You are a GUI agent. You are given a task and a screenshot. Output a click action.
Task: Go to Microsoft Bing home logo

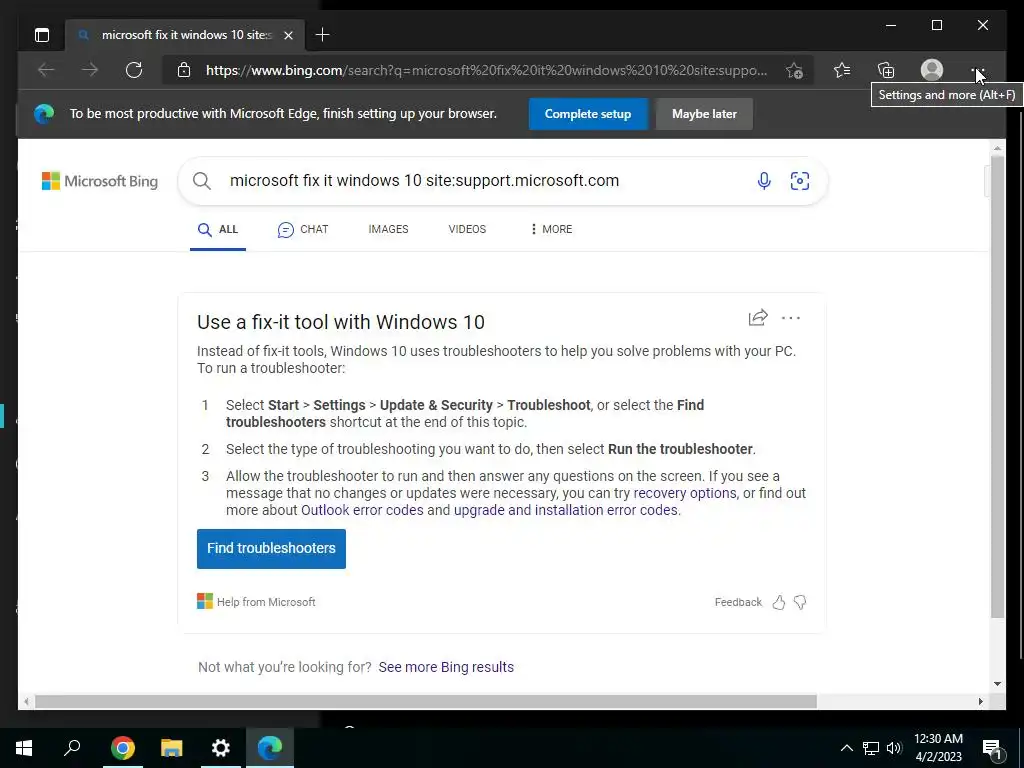point(100,181)
